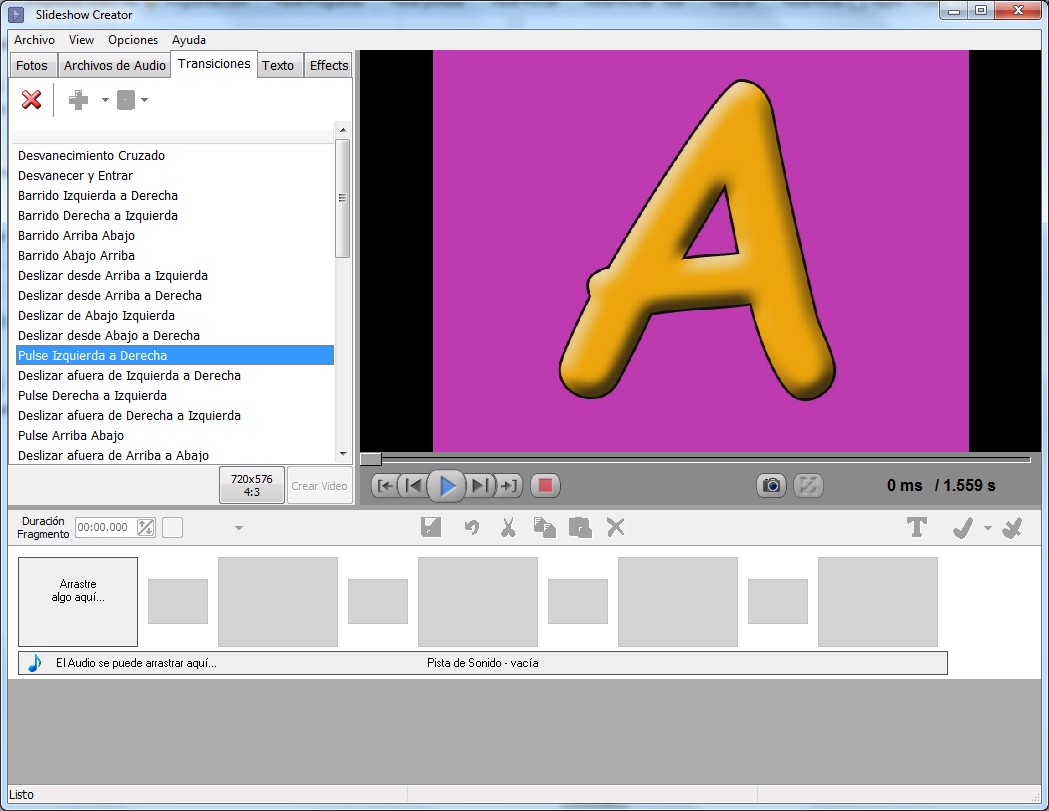Go to the next frame
The image size is (1049, 811).
point(480,486)
